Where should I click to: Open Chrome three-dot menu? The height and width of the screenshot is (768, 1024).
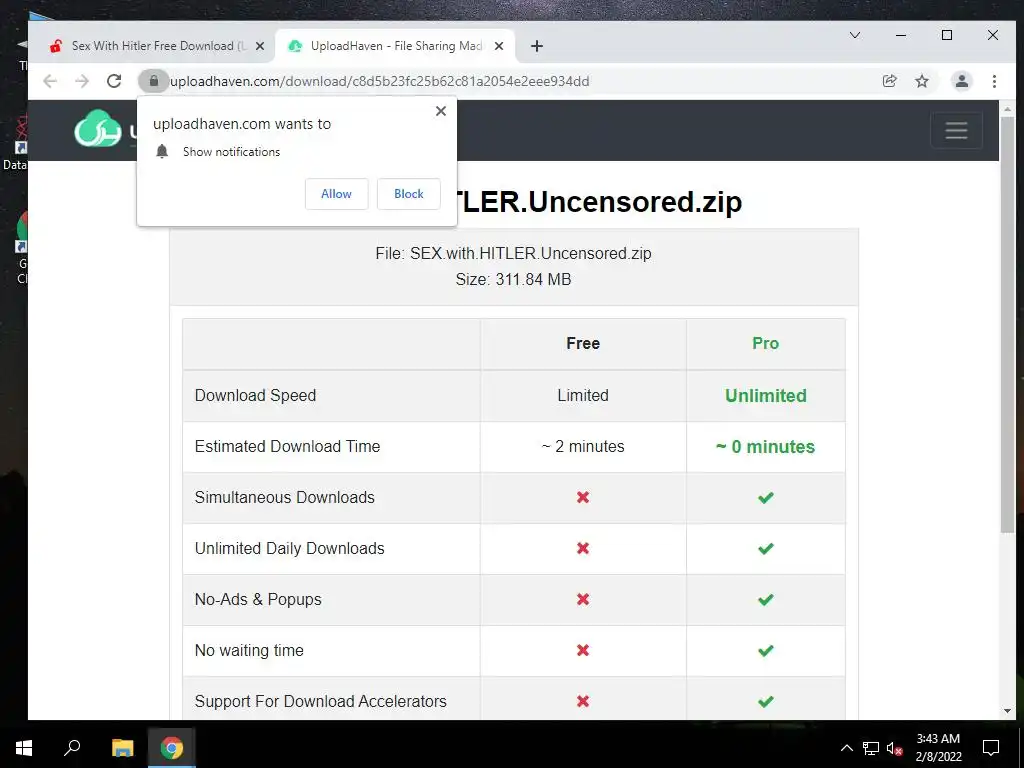pos(994,81)
